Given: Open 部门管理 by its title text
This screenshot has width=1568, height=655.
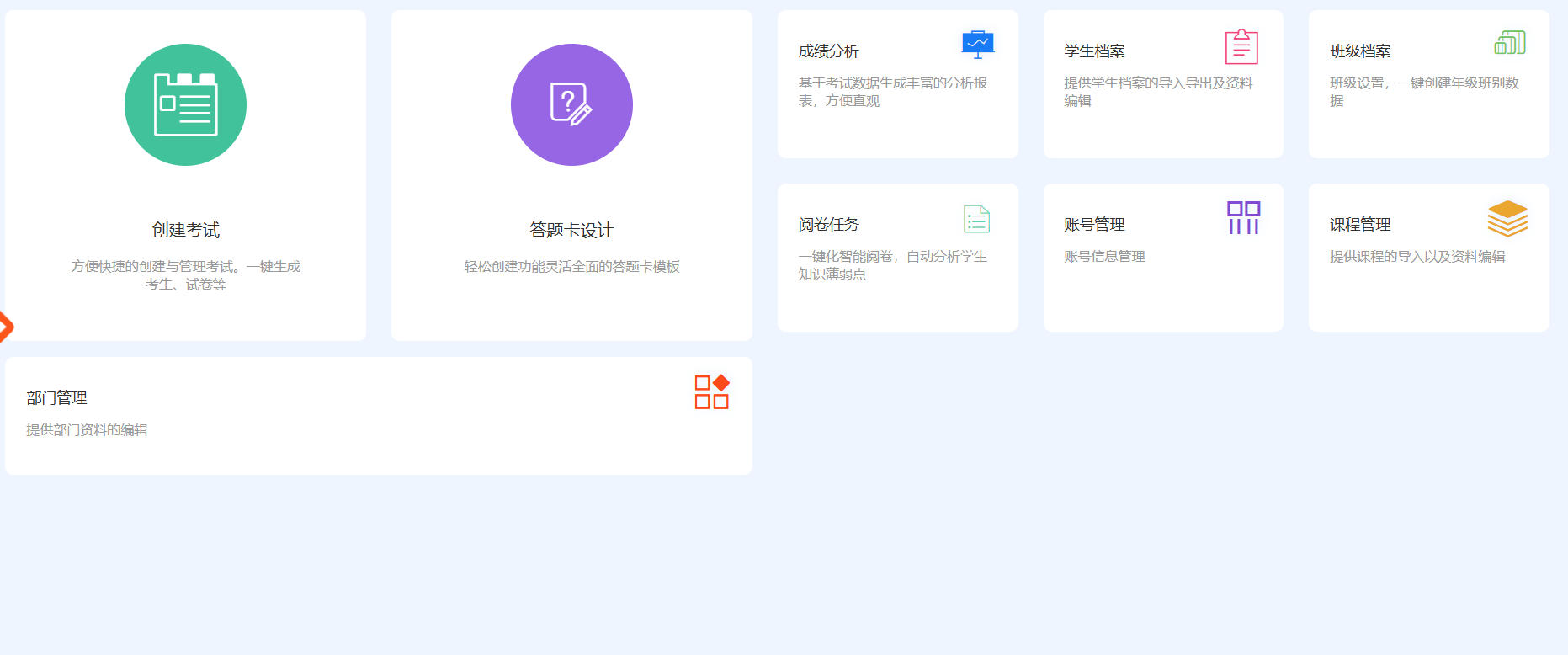Looking at the screenshot, I should [x=56, y=398].
